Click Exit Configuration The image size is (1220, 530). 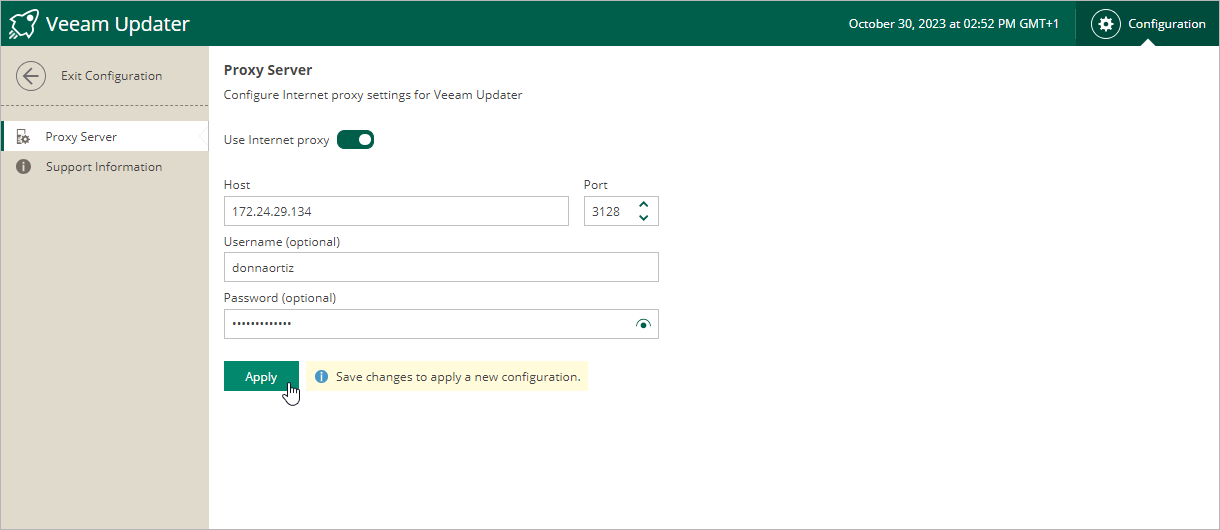[x=111, y=76]
